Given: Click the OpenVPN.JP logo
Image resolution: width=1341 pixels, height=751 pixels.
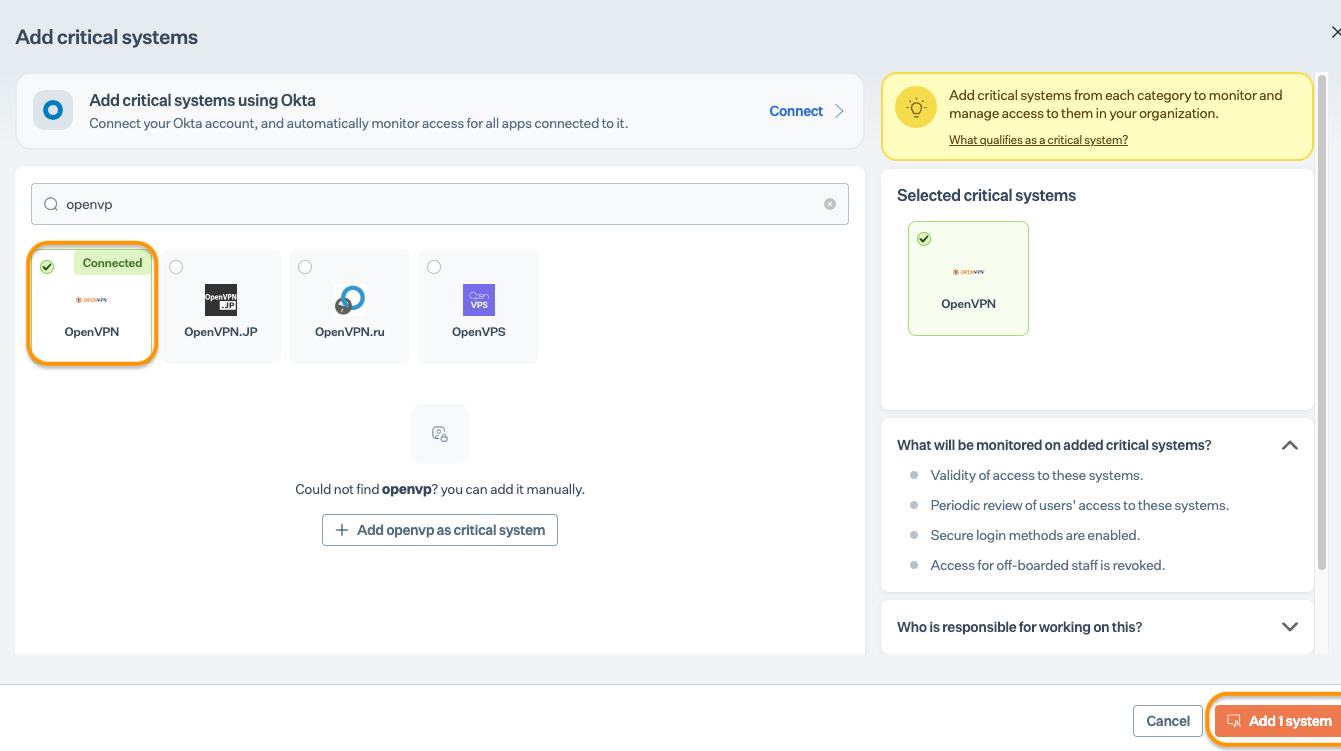Looking at the screenshot, I should [221, 300].
